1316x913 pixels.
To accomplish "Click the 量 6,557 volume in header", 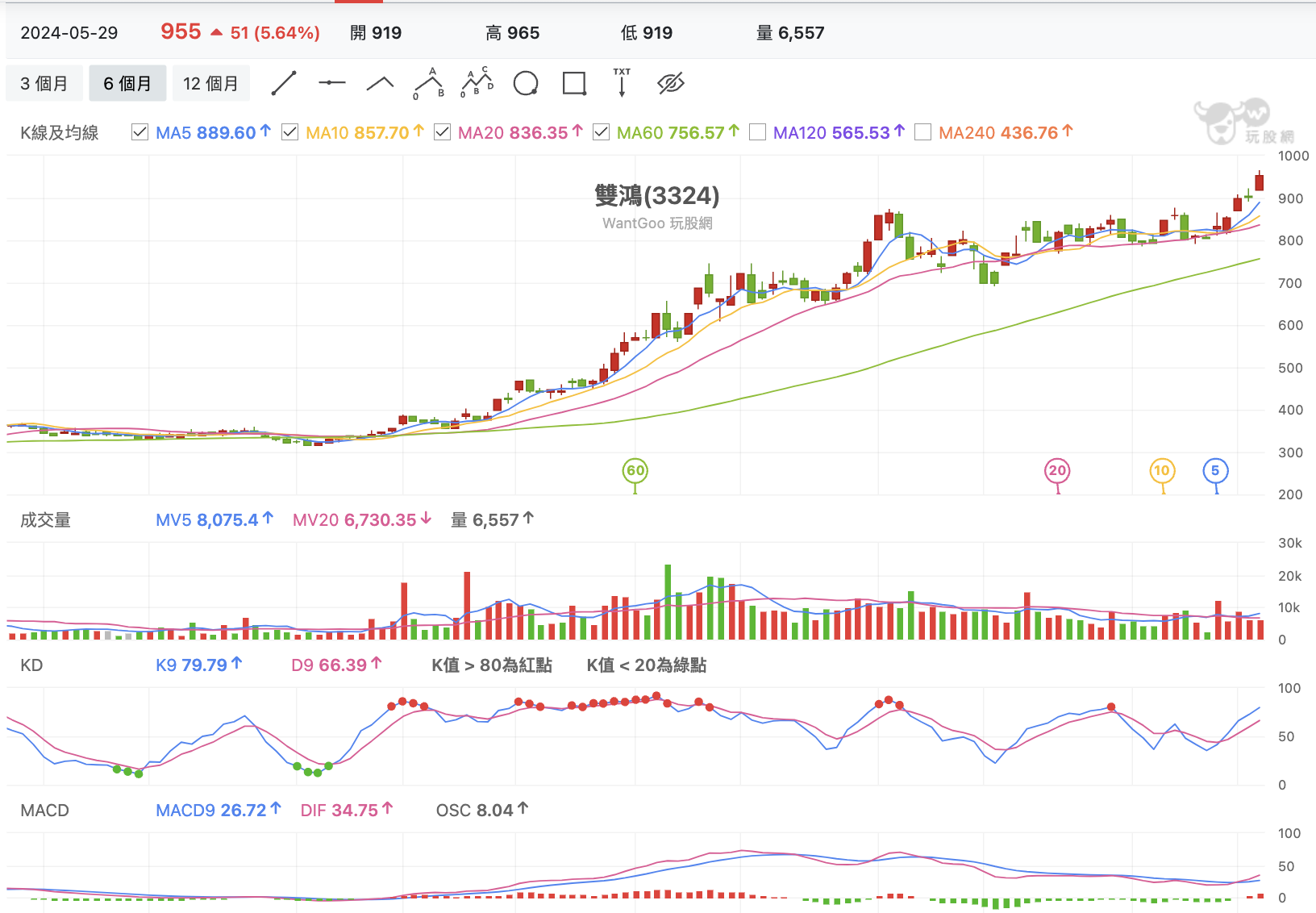I will 790,33.
